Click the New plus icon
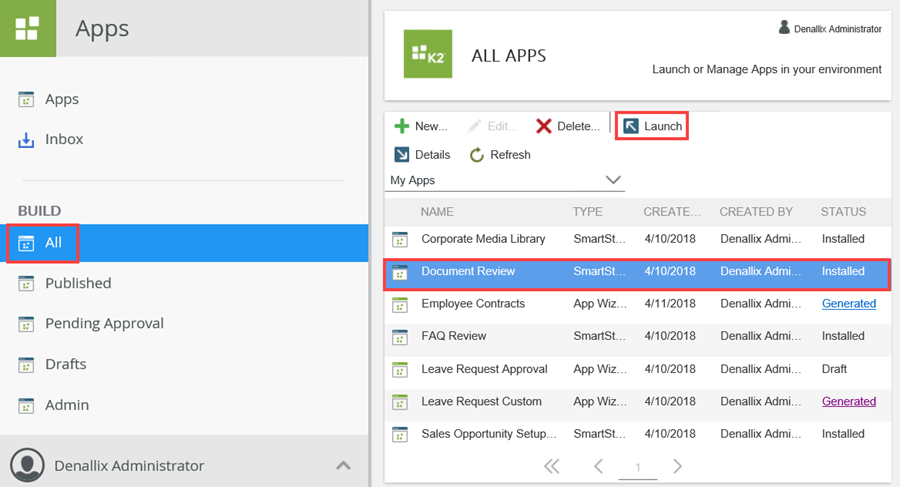This screenshot has width=900, height=487. point(402,126)
